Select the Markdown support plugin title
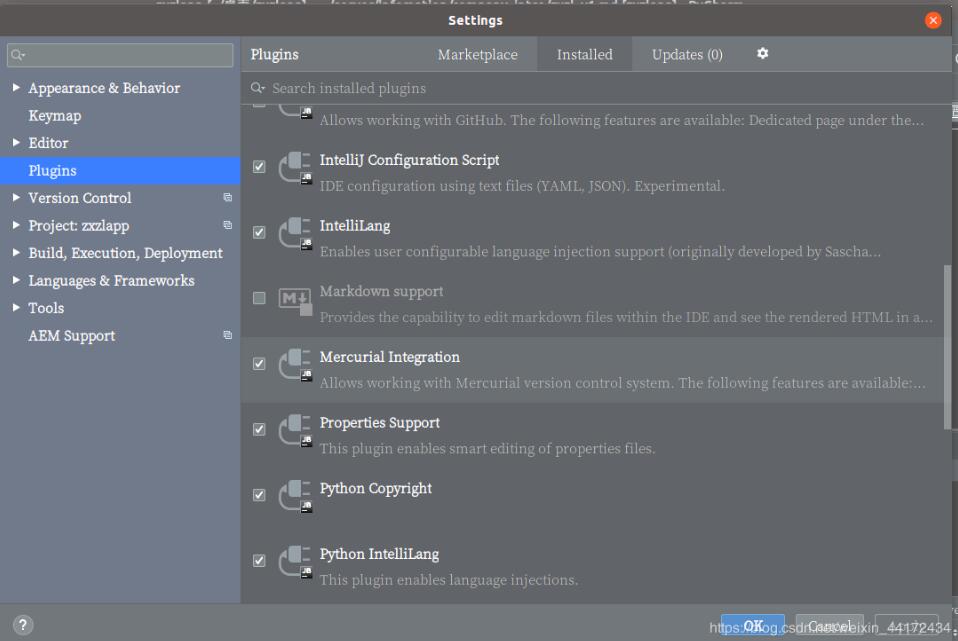 tap(381, 291)
